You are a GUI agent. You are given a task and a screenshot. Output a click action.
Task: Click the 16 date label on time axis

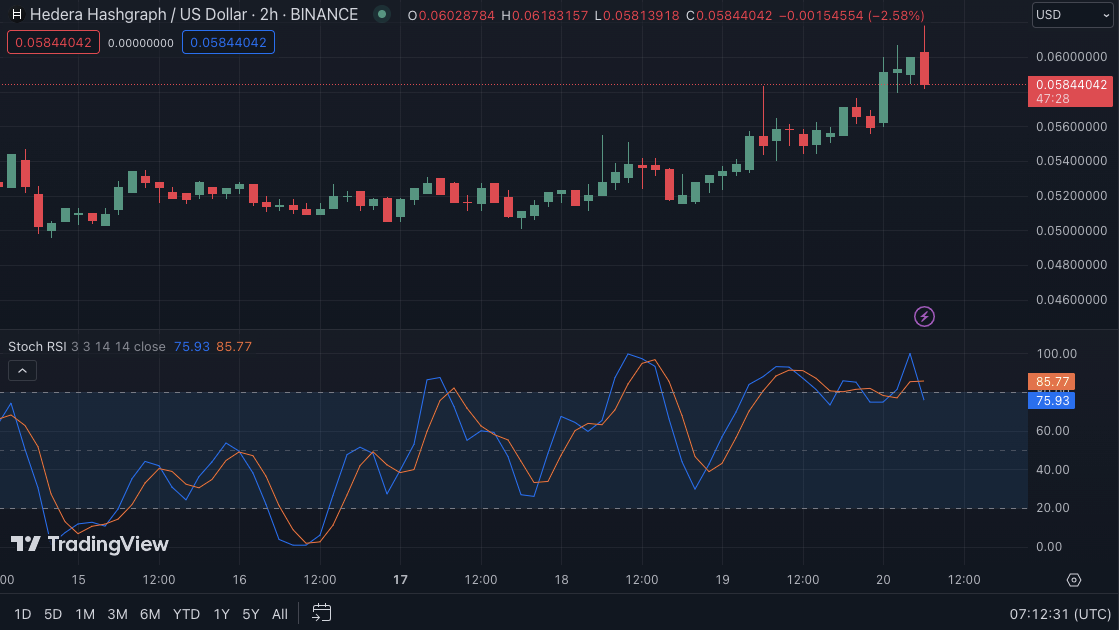[239, 579]
